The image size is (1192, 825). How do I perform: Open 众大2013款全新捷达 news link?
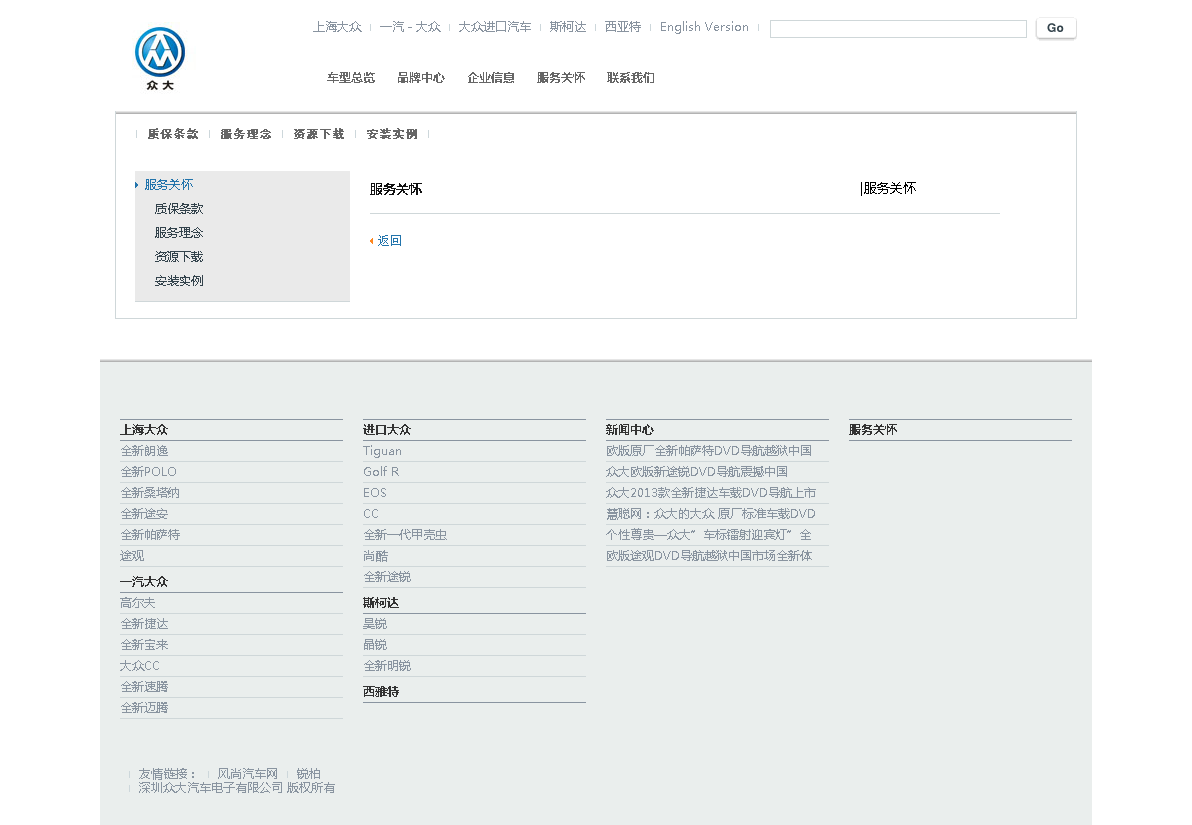[x=710, y=493]
